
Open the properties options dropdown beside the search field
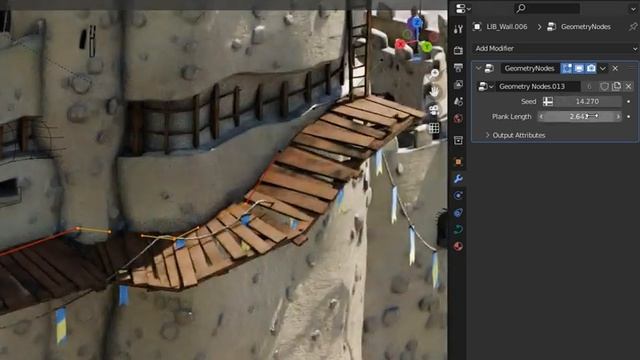coord(633,8)
